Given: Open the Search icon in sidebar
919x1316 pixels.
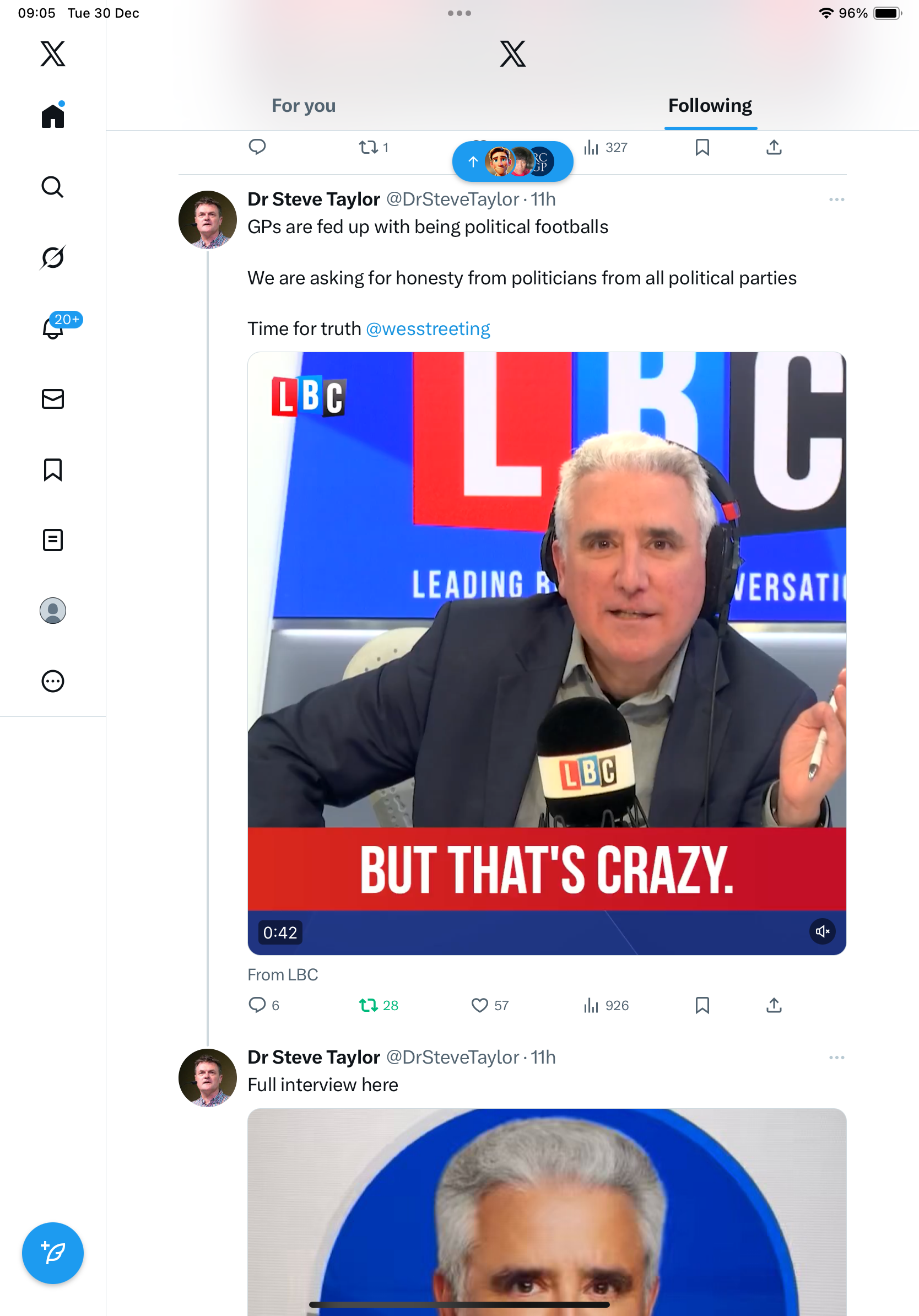Looking at the screenshot, I should [x=53, y=187].
